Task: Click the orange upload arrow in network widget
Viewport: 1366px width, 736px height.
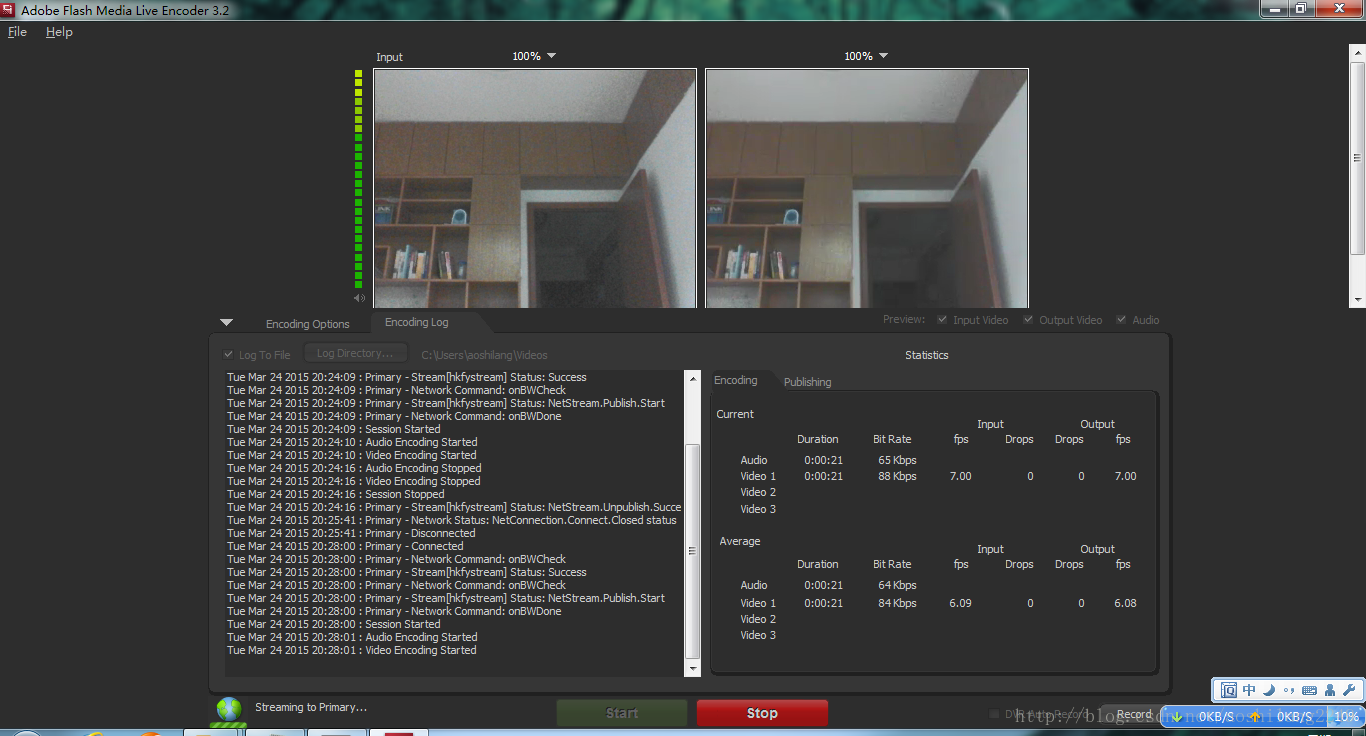Action: coord(1255,717)
